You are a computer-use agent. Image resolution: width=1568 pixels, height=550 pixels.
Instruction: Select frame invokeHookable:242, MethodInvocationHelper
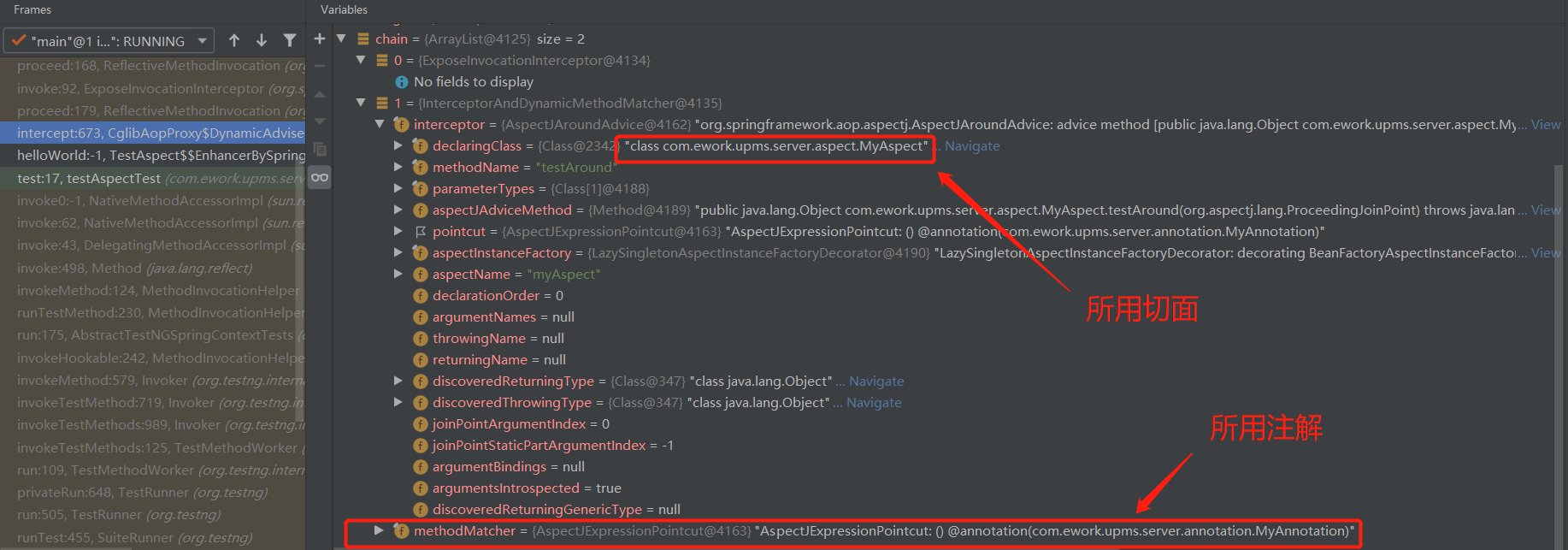[152, 358]
